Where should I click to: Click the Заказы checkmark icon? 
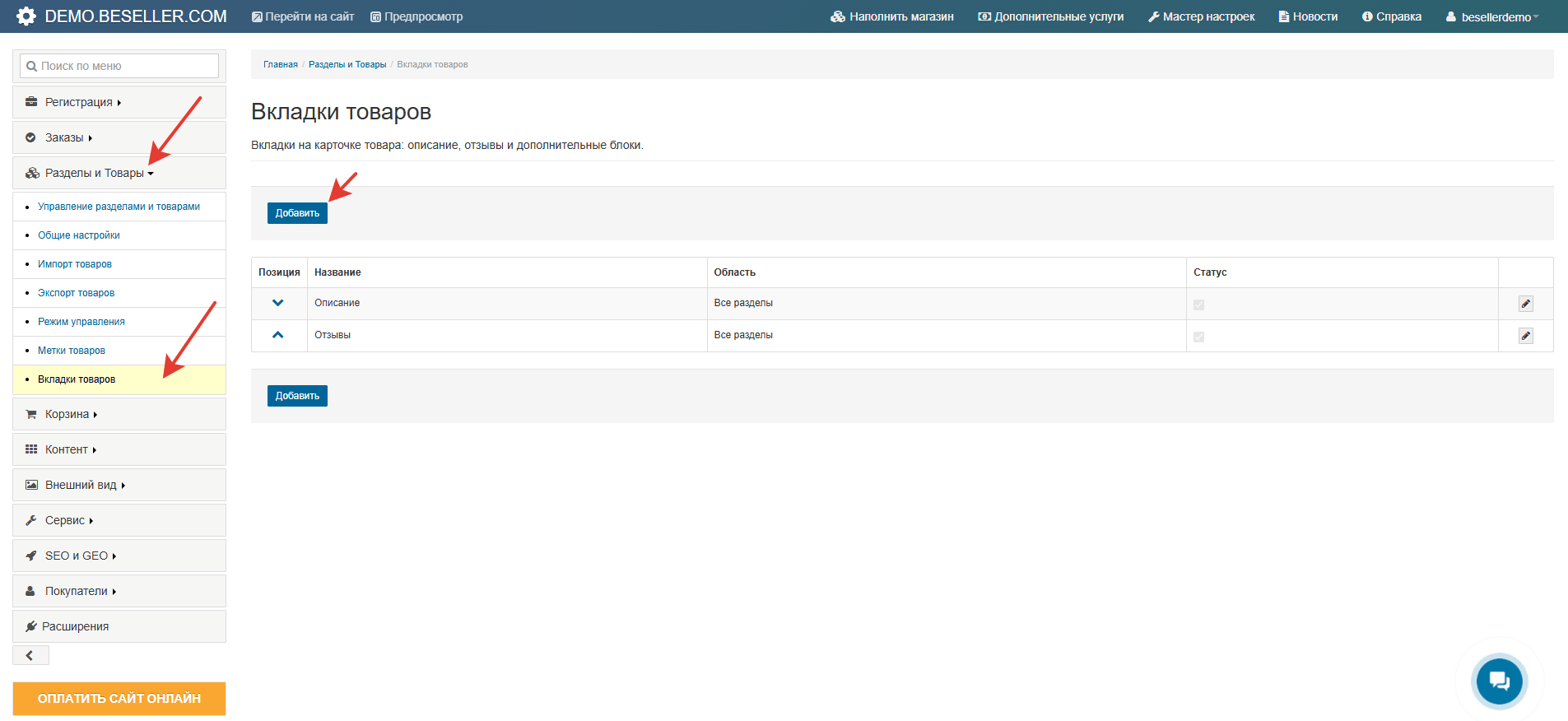click(30, 137)
